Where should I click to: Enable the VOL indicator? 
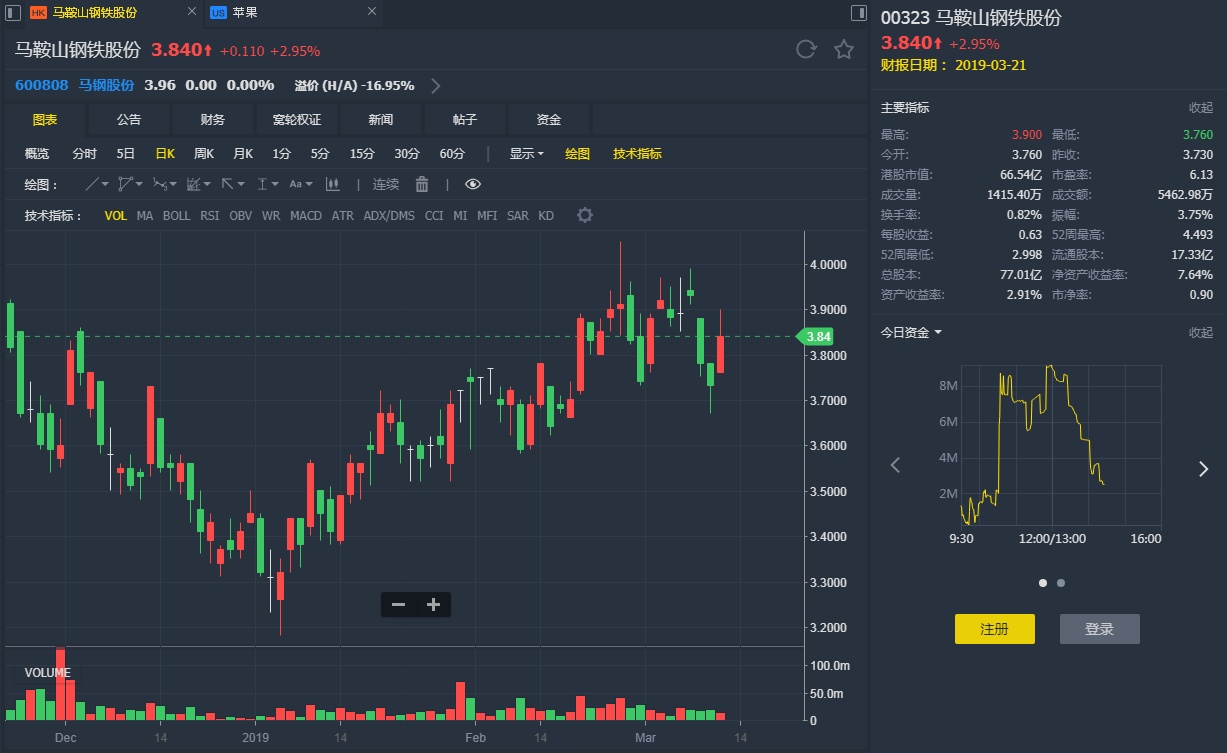(x=116, y=215)
